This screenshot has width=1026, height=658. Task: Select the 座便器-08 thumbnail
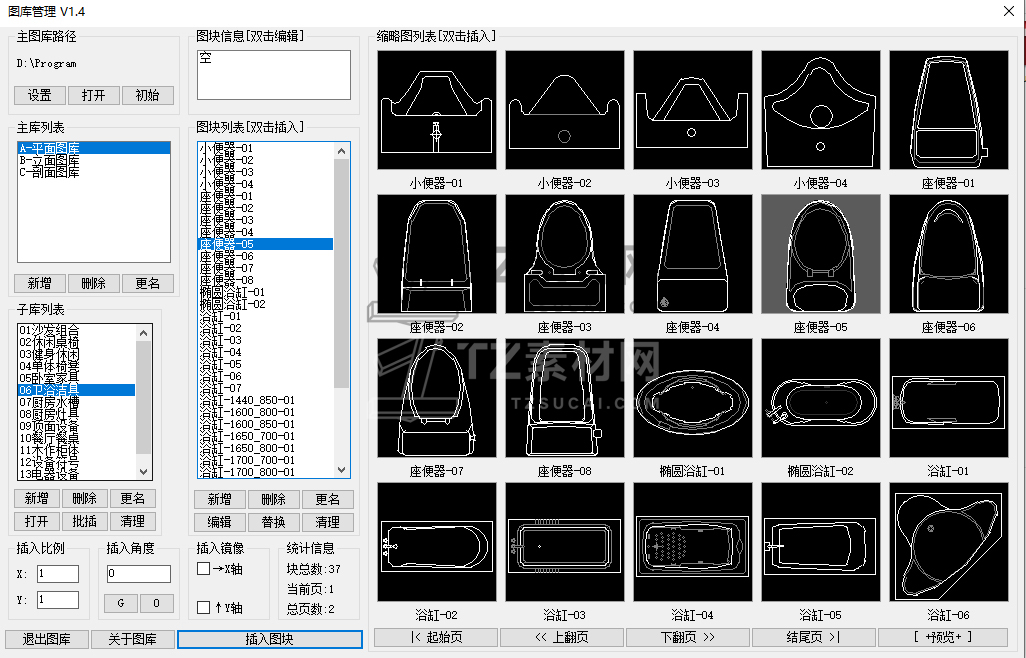click(565, 398)
